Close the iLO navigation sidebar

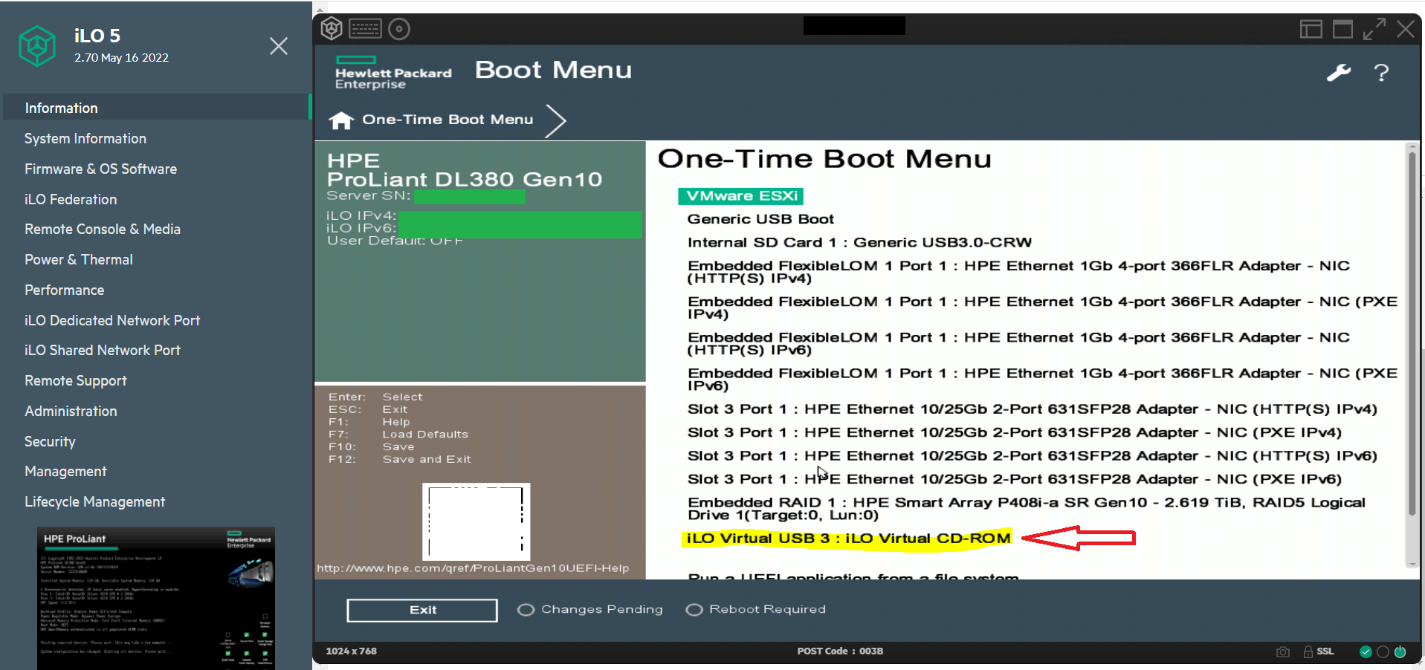tap(279, 46)
